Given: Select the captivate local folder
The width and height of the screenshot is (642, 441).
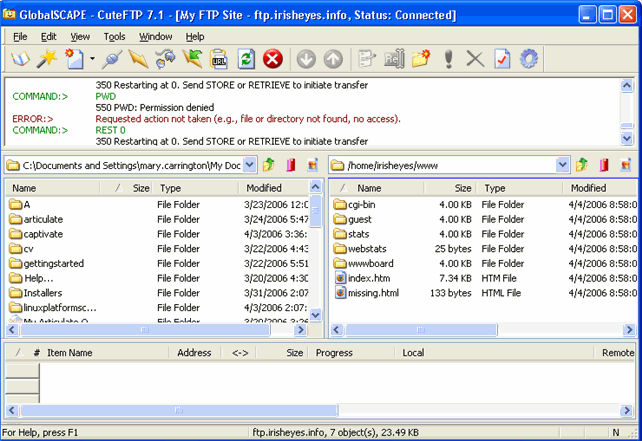Looking at the screenshot, I should (x=37, y=234).
